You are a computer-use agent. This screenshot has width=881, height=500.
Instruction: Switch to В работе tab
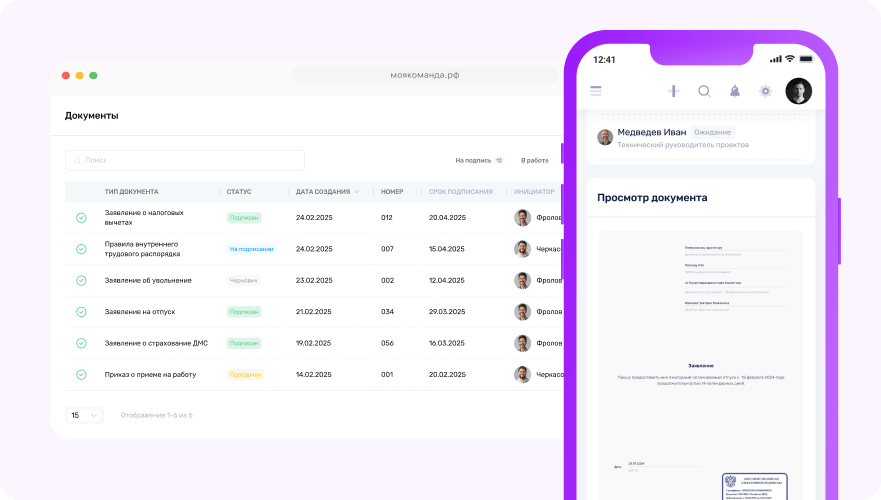(x=534, y=161)
